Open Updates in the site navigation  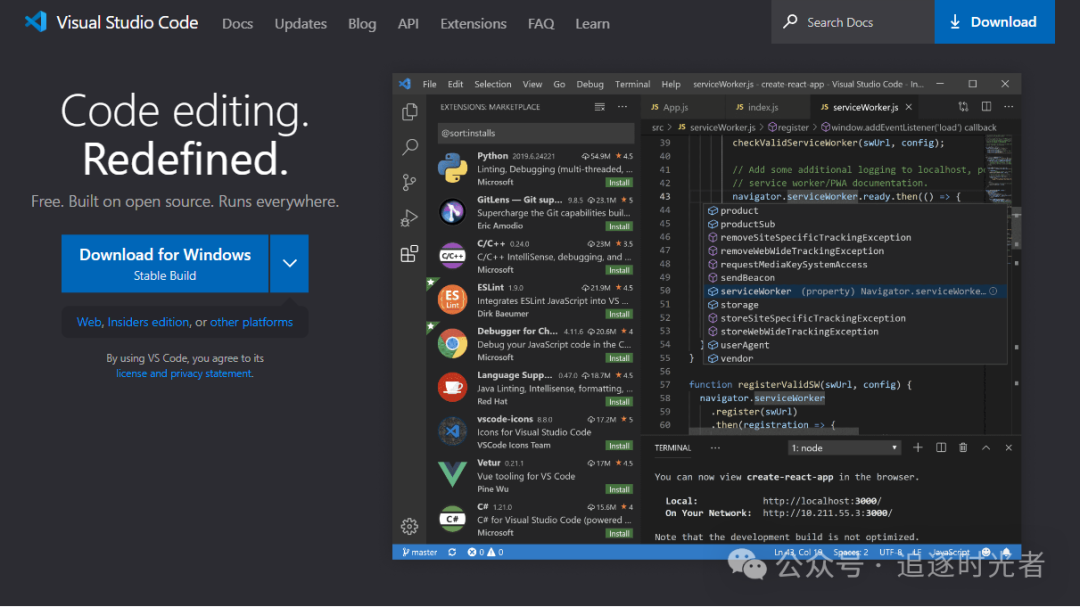(300, 23)
